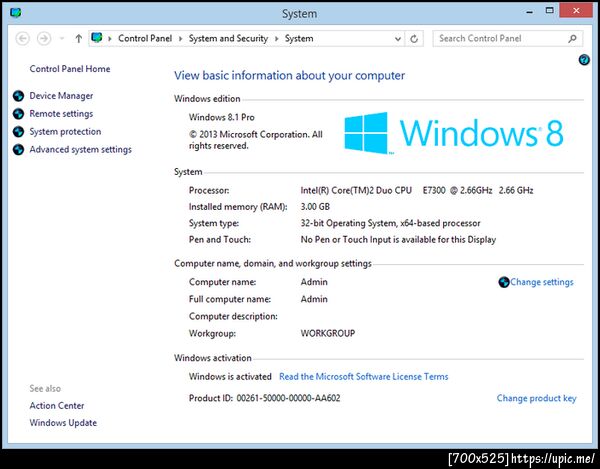Select System and Security breadcrumb
The image size is (600, 469).
pos(228,38)
